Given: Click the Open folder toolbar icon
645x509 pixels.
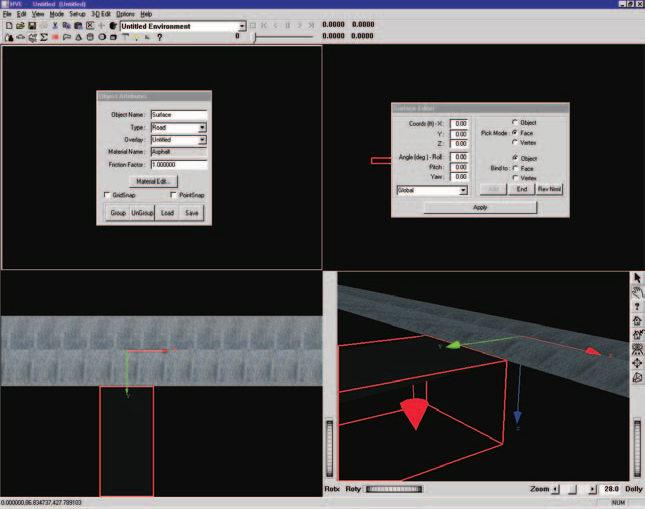Looking at the screenshot, I should (x=20, y=26).
